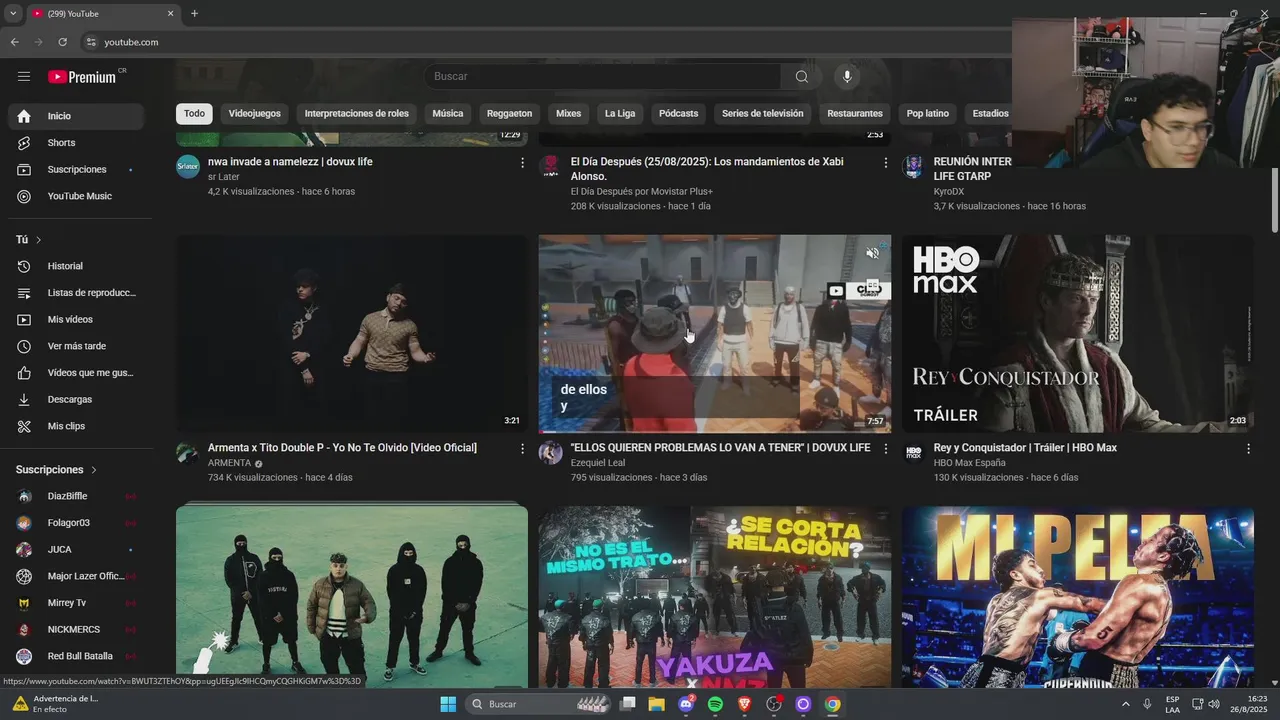Open the hamburger guide menu
Image resolution: width=1280 pixels, height=720 pixels.
24,77
